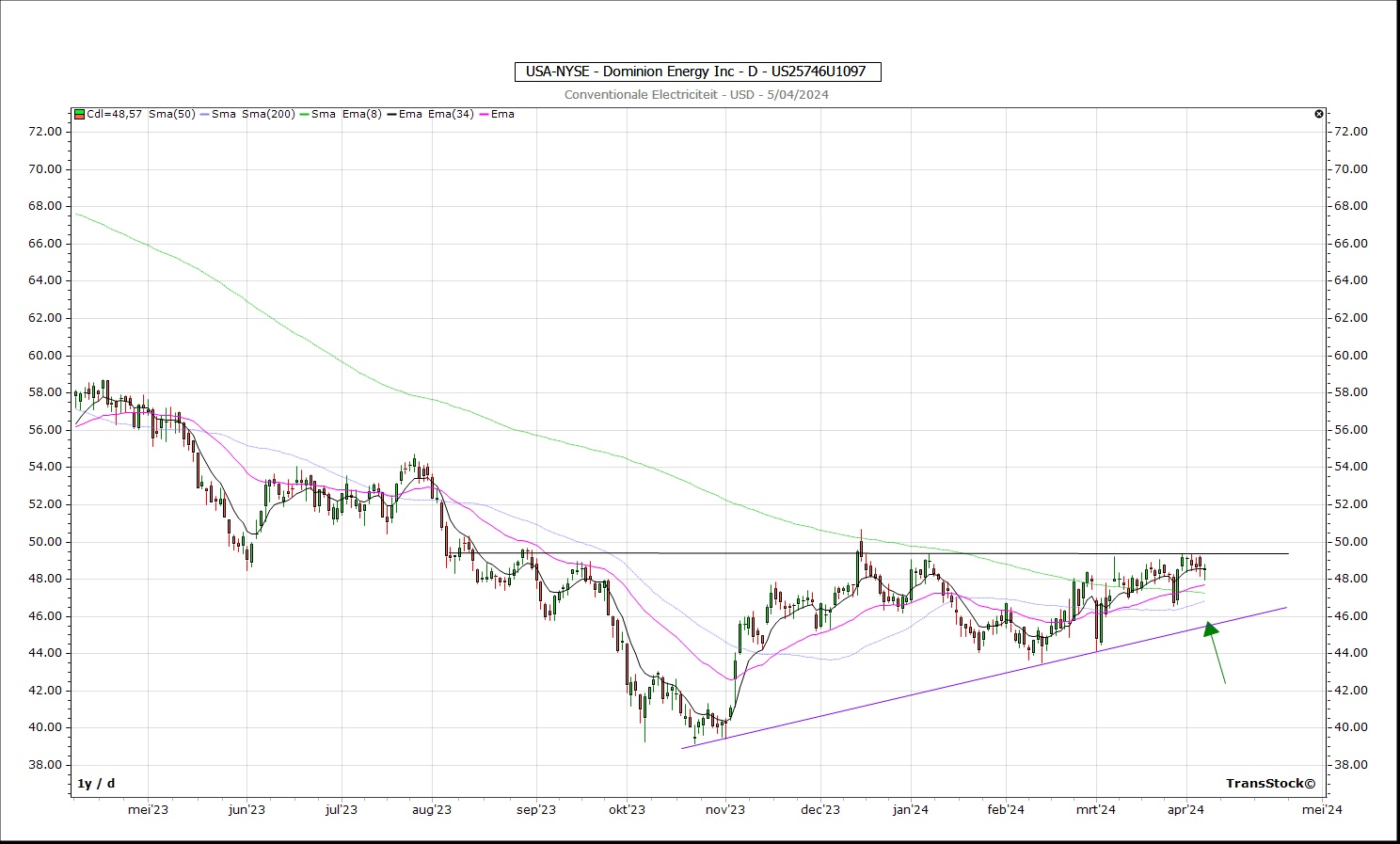Select the Ema(8) legend label

pyautogui.click(x=362, y=114)
